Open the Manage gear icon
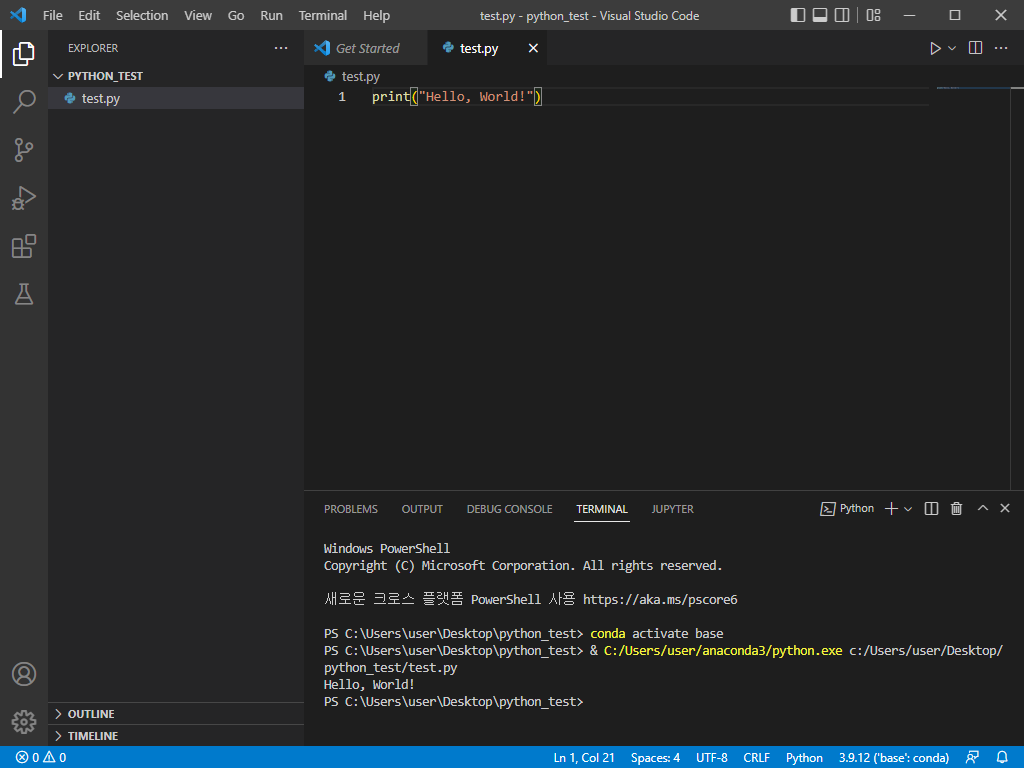The width and height of the screenshot is (1024, 768). [24, 722]
